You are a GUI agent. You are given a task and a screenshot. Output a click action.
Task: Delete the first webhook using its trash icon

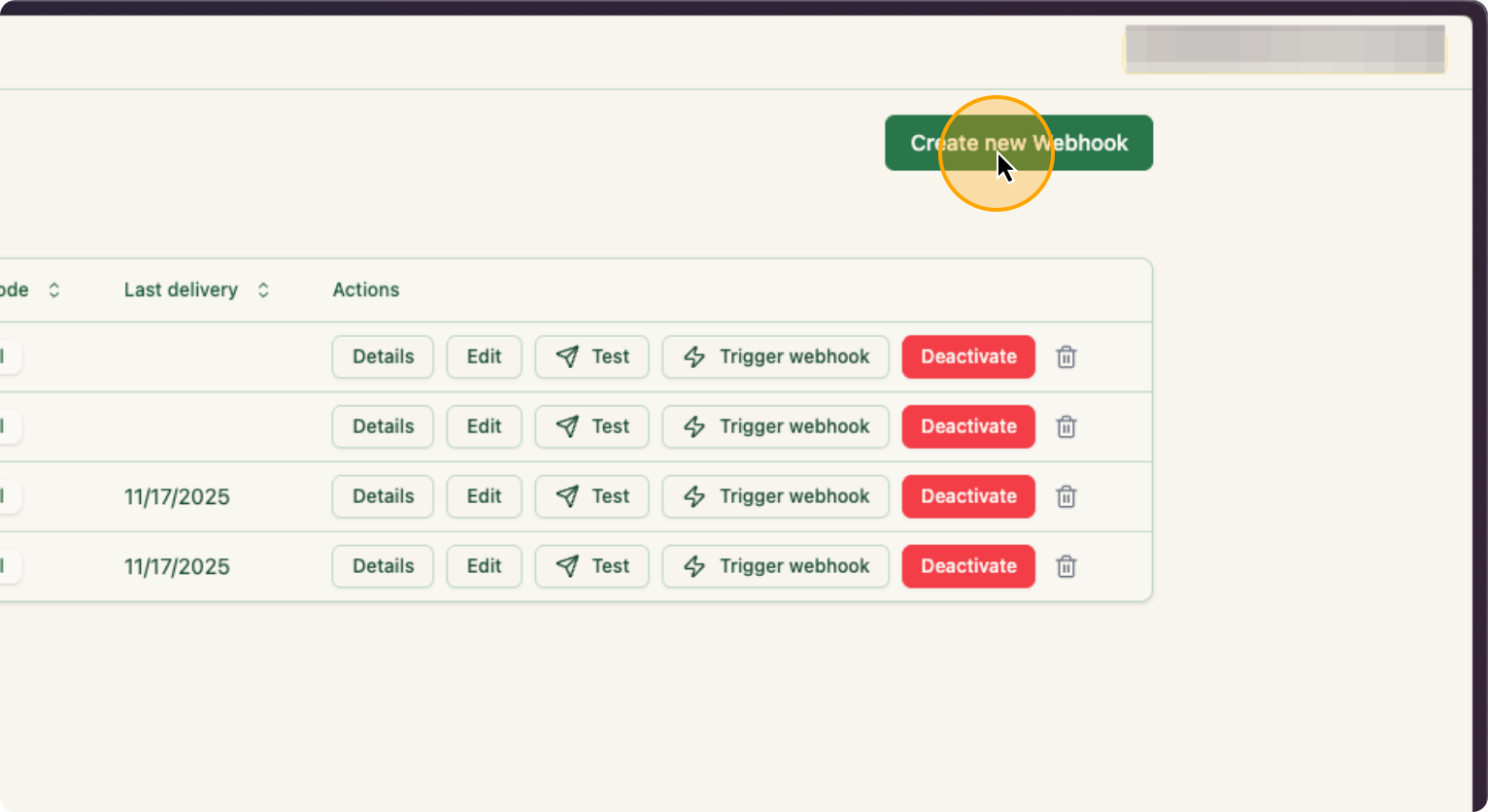coord(1065,356)
